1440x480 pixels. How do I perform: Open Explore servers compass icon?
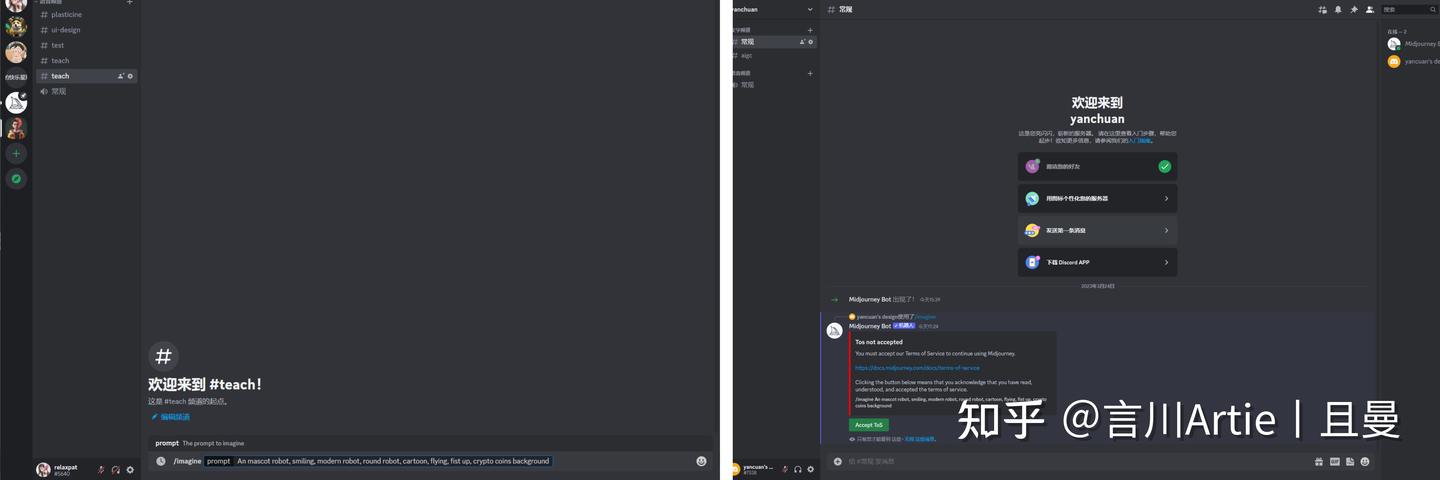point(16,179)
